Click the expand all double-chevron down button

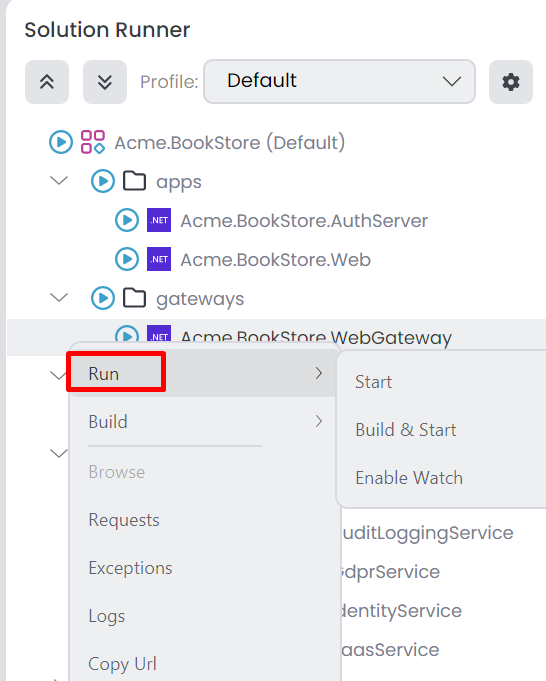click(x=105, y=82)
